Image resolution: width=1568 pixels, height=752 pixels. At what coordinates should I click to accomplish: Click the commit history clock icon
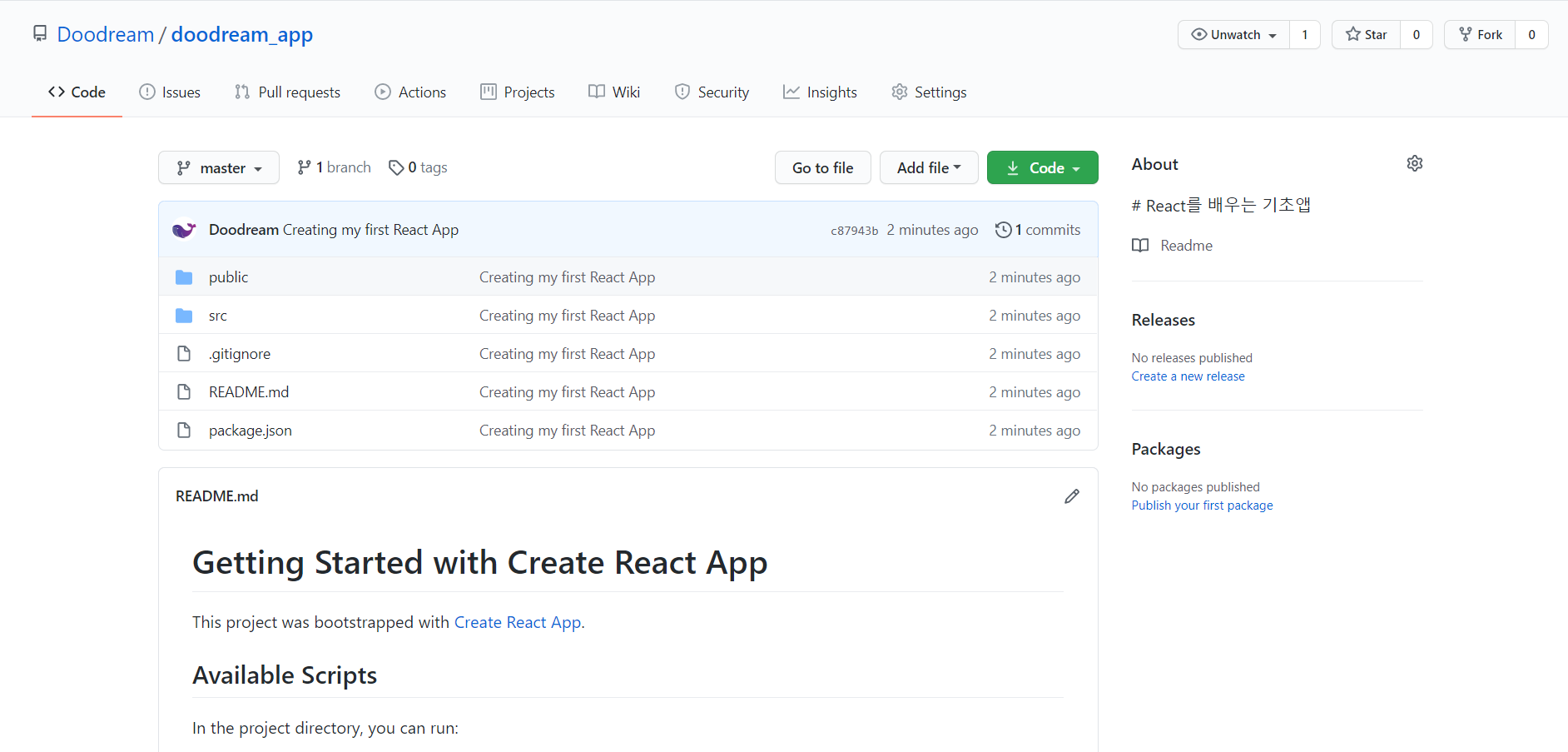click(x=1004, y=230)
